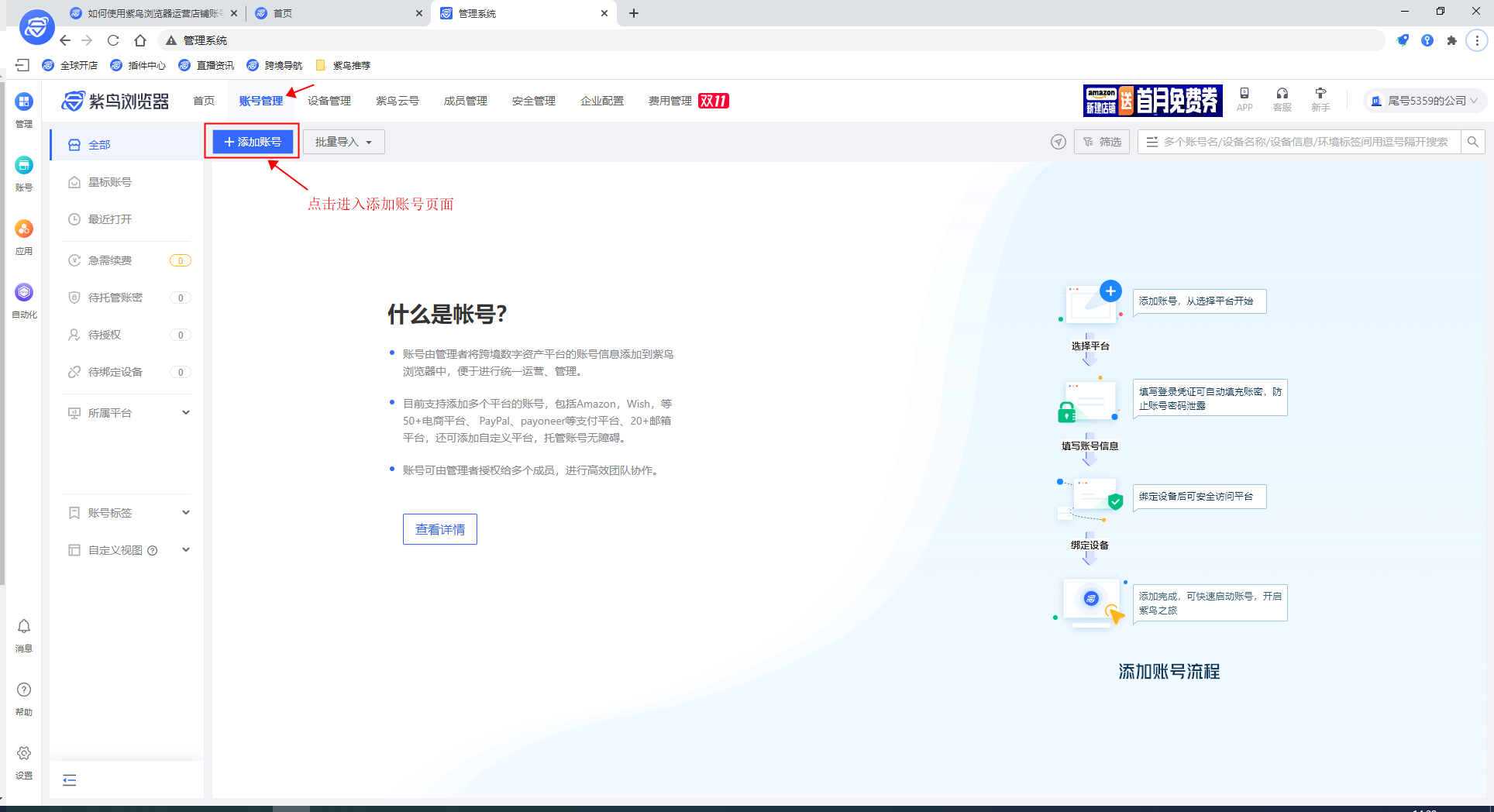Click the 查看详情 button
Viewport: 1494px width, 812px height.
click(439, 529)
